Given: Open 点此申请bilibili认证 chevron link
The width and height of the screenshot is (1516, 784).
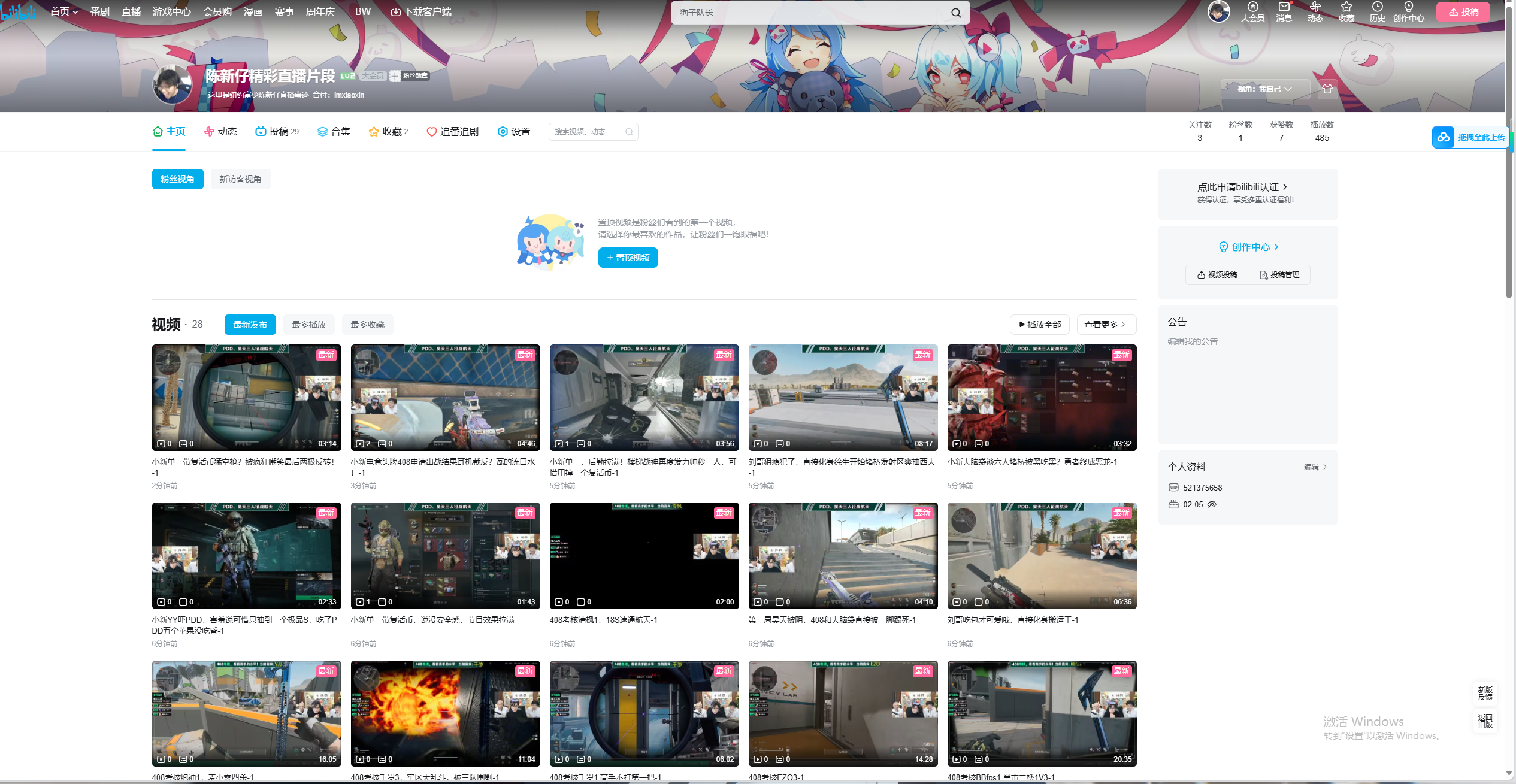Looking at the screenshot, I should [x=1242, y=187].
